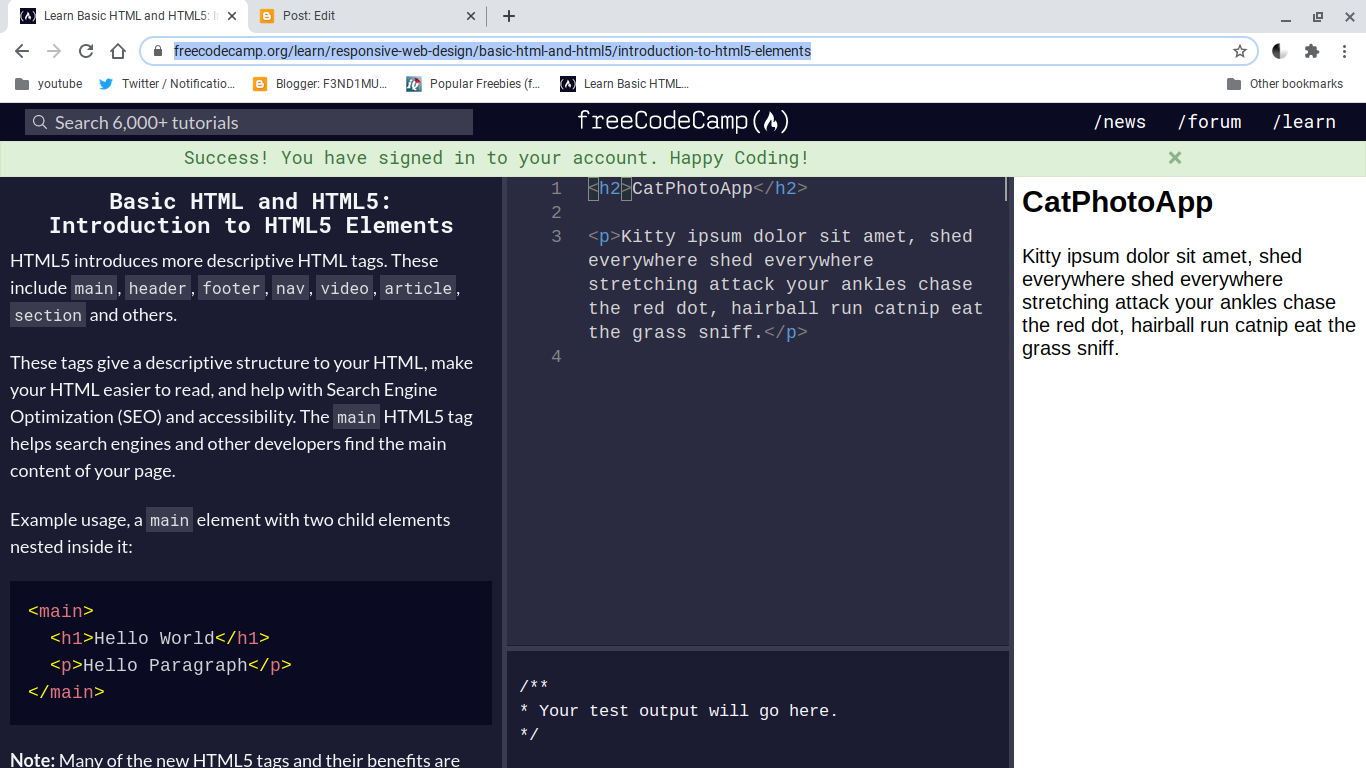
Task: Place the cursor on editor line 1 'CatPhotoApp'
Action: tap(692, 188)
